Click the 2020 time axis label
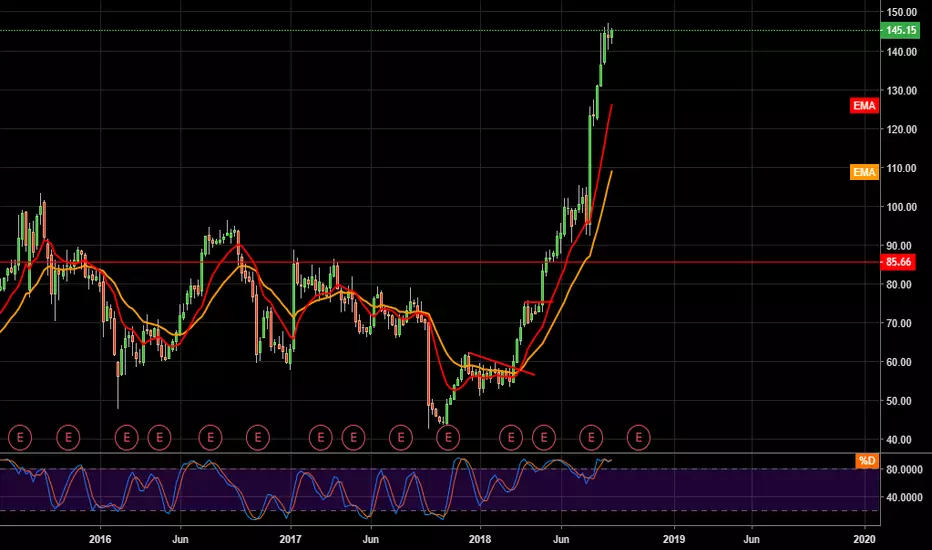Viewport: 932px width, 550px height. point(864,539)
